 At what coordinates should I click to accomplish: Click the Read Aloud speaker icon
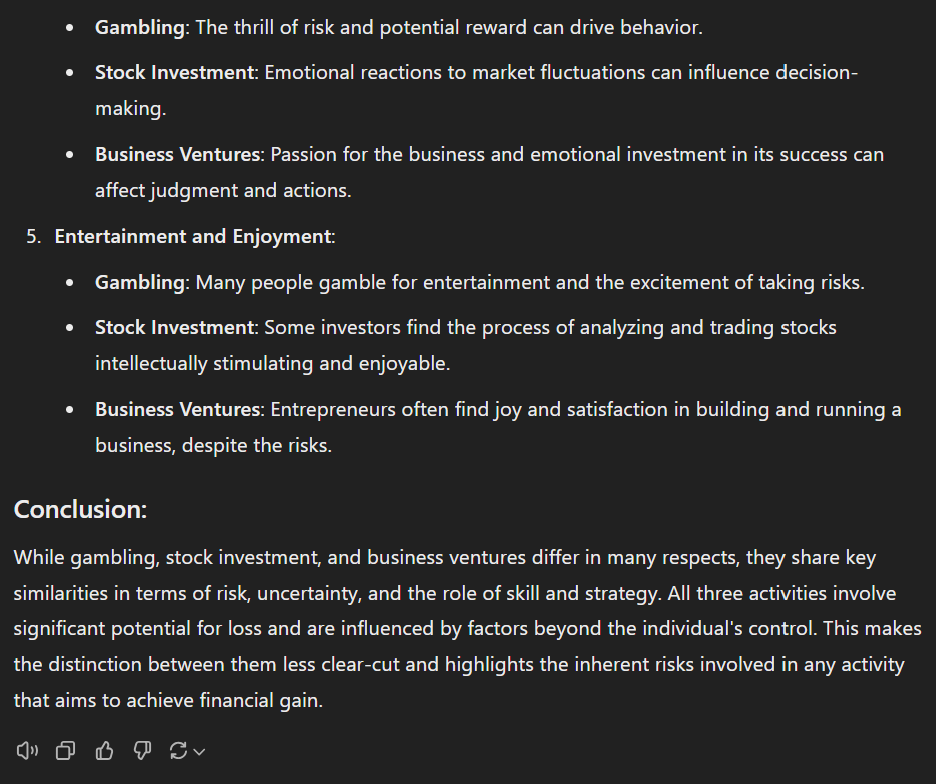click(27, 751)
